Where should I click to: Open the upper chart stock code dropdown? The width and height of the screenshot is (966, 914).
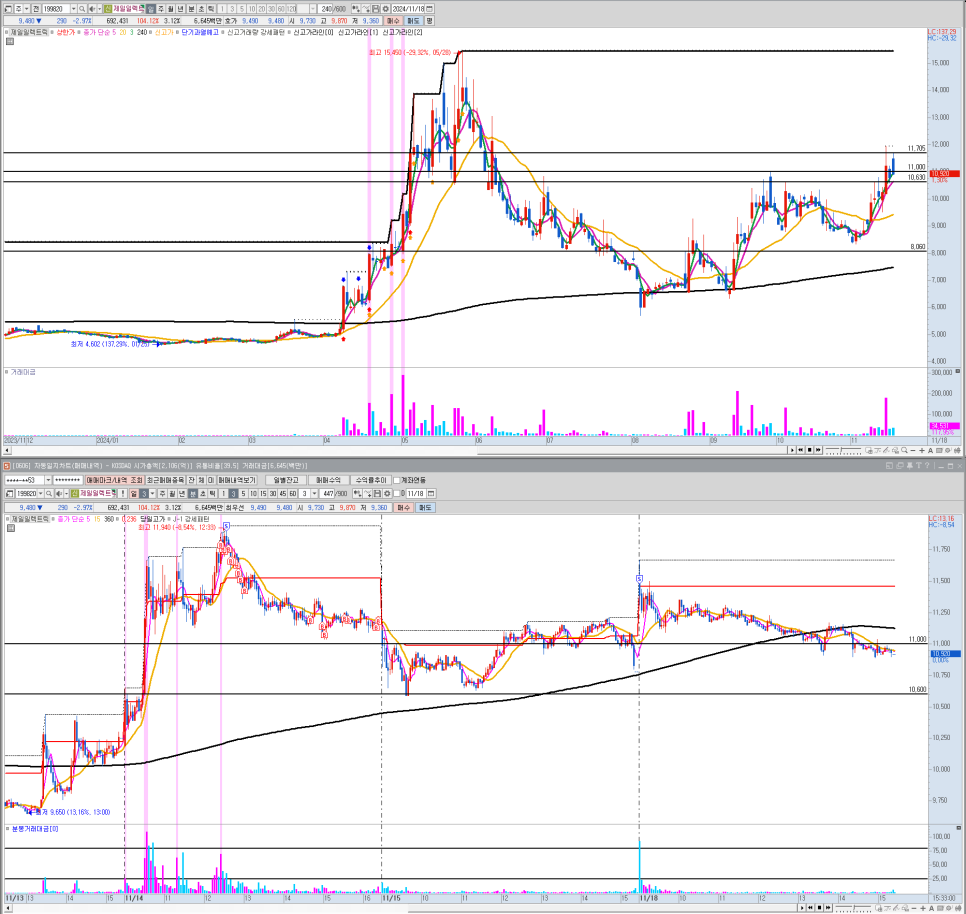(x=73, y=9)
